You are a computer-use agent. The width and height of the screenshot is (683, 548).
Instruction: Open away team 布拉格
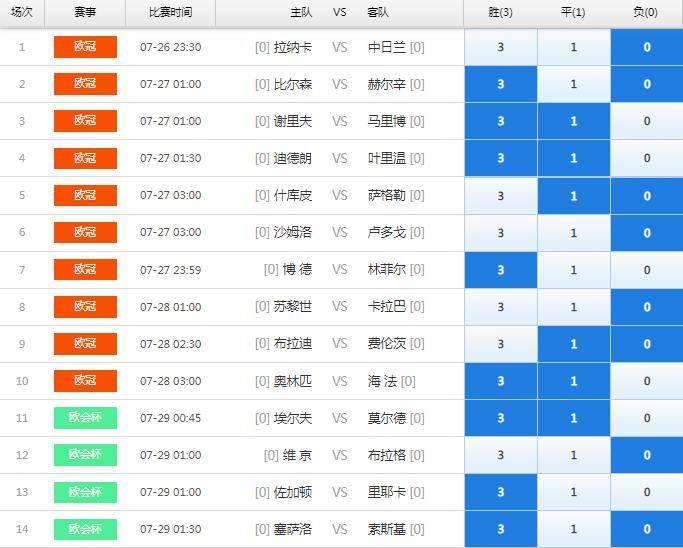[386, 455]
